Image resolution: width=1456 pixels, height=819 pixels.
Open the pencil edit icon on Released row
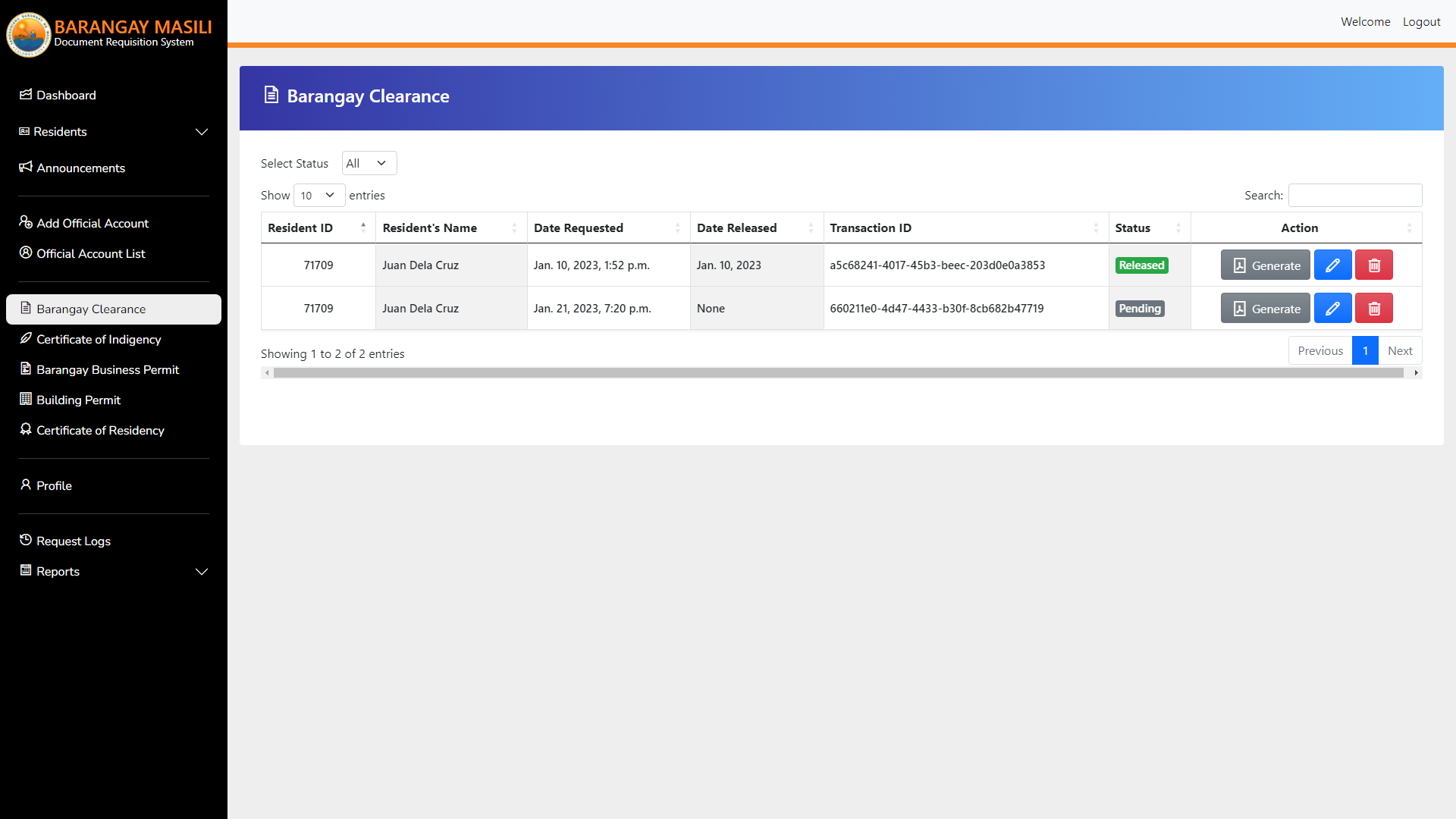pos(1332,265)
